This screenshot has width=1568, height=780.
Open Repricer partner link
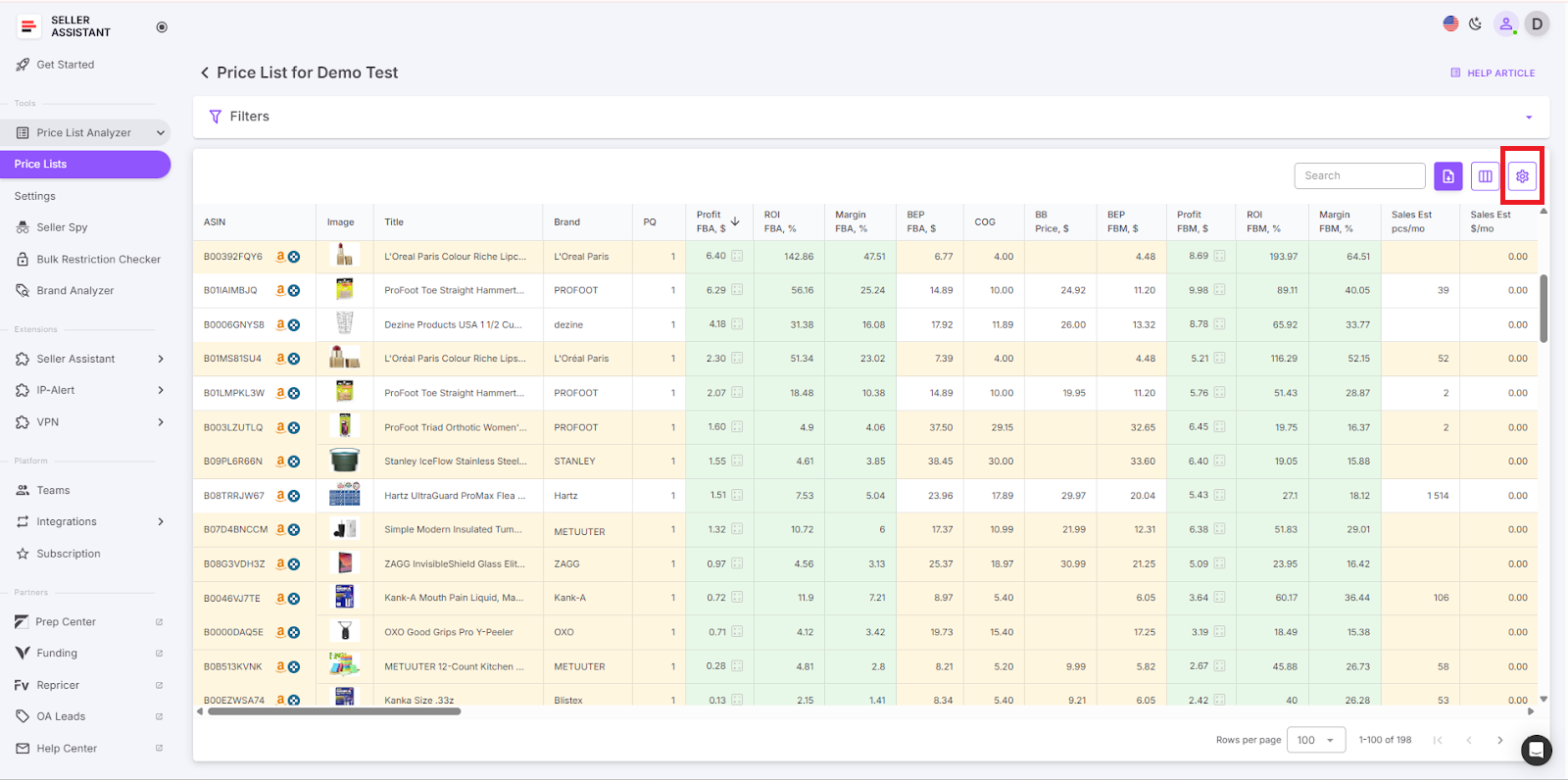(58, 686)
